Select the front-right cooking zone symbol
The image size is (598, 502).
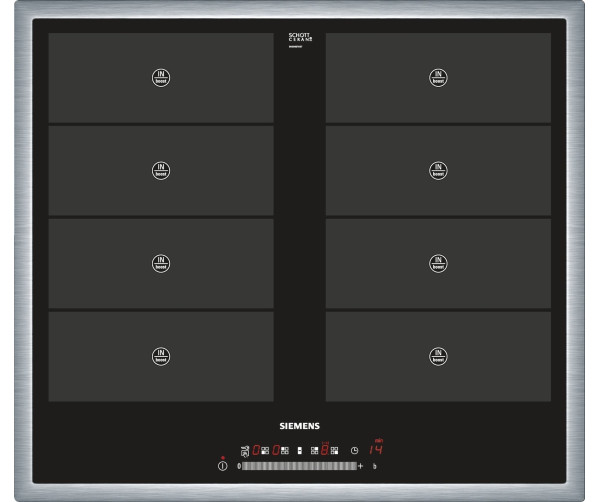[x=334, y=451]
